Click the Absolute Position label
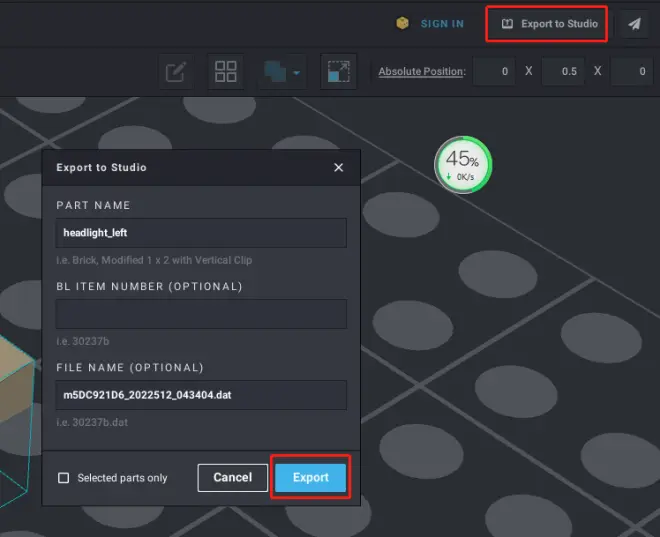Image resolution: width=660 pixels, height=537 pixels. coord(422,72)
